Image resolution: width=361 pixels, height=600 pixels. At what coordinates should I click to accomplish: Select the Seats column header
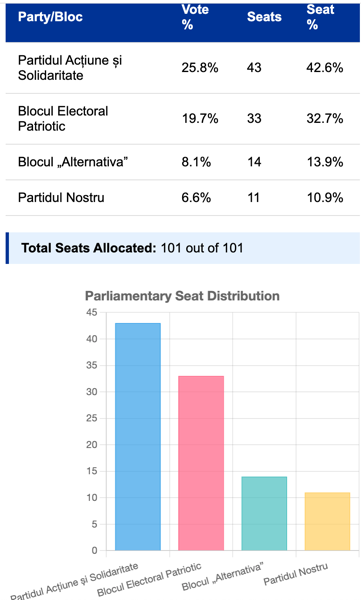coord(264,17)
